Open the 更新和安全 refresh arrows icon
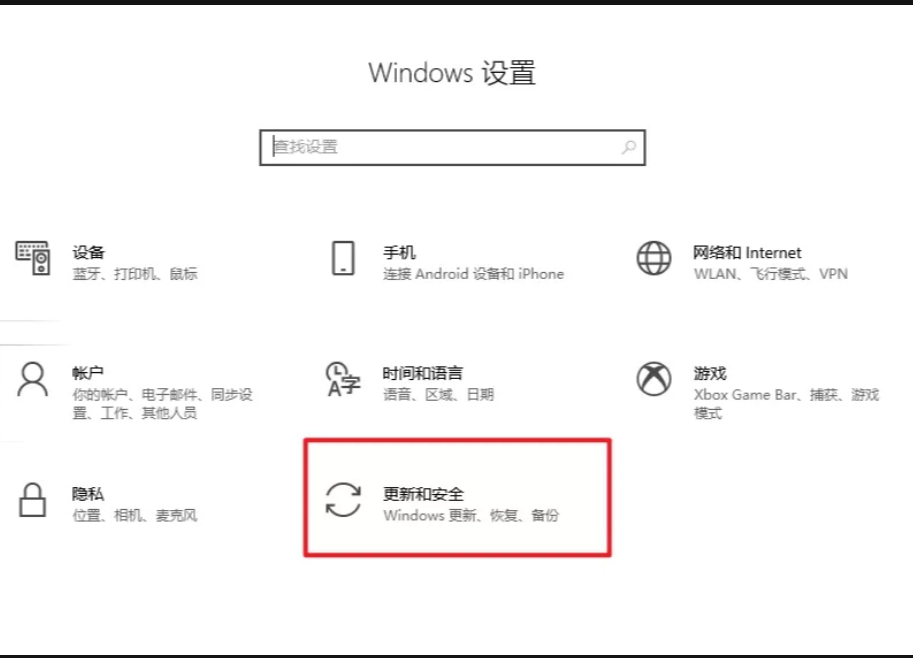913x658 pixels. (343, 500)
